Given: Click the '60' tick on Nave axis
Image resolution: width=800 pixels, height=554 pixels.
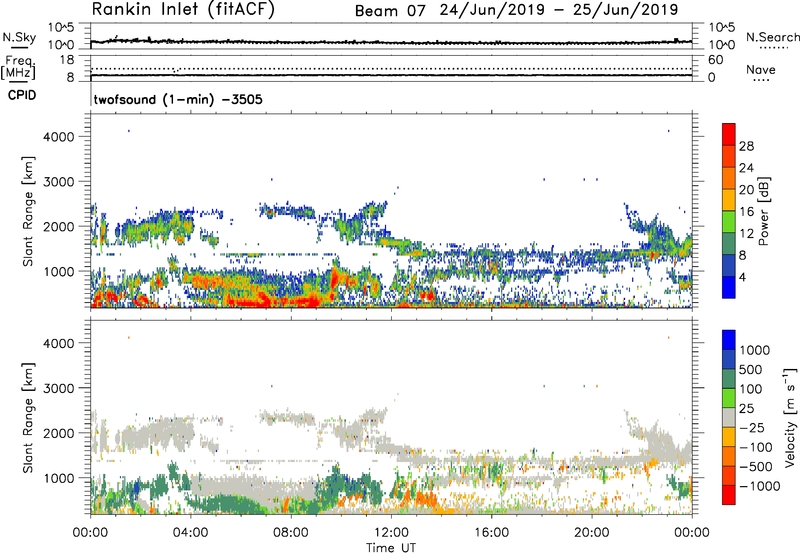Looking at the screenshot, I should (x=715, y=60).
